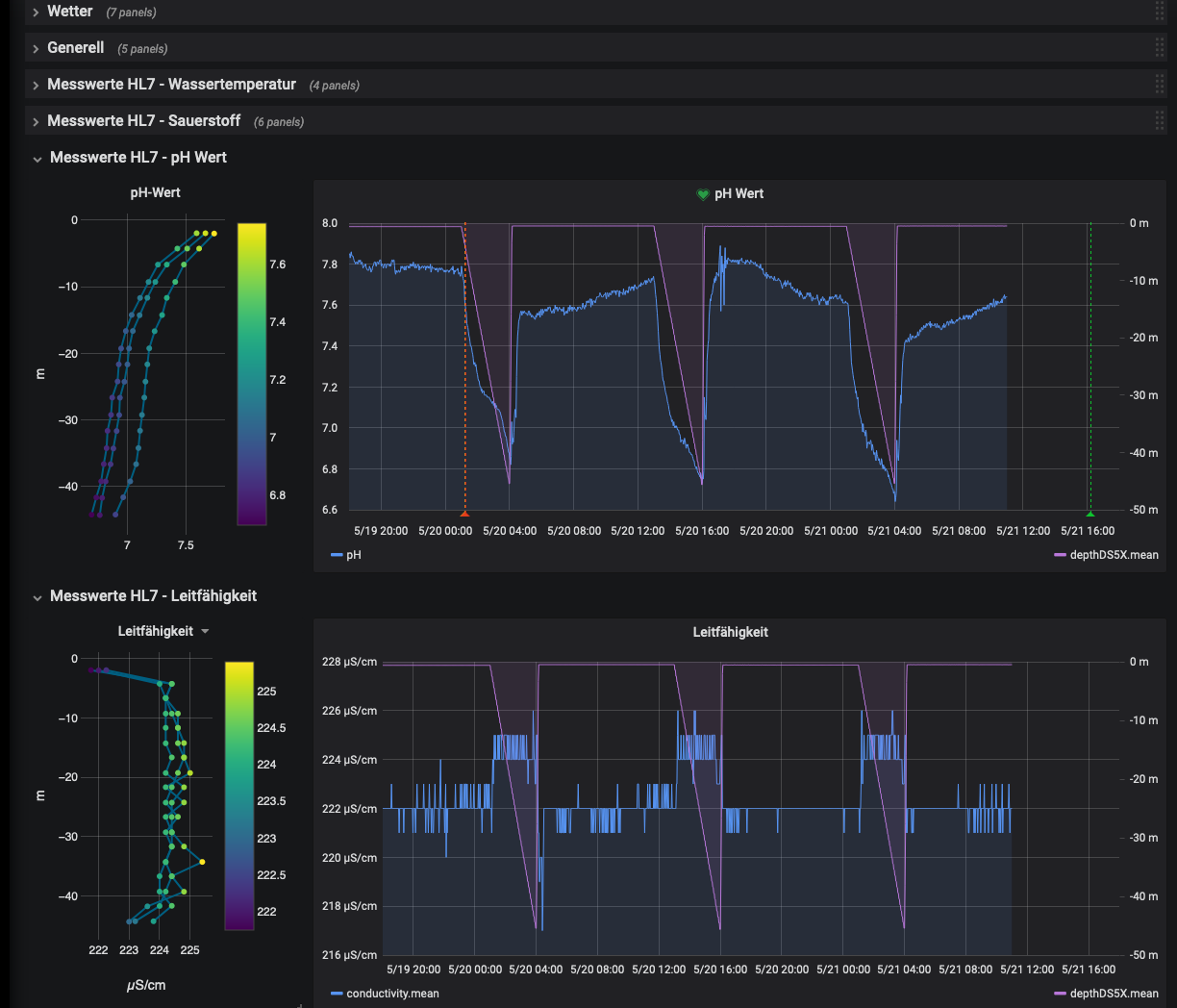This screenshot has height=1008, width=1177.
Task: Expand the Wetter row
Action: point(69,12)
